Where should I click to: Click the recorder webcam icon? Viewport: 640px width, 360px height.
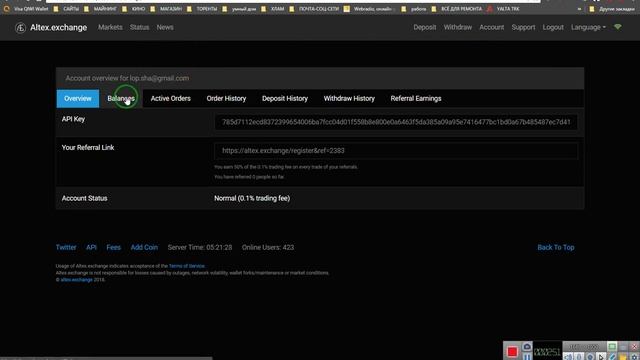coord(590,357)
